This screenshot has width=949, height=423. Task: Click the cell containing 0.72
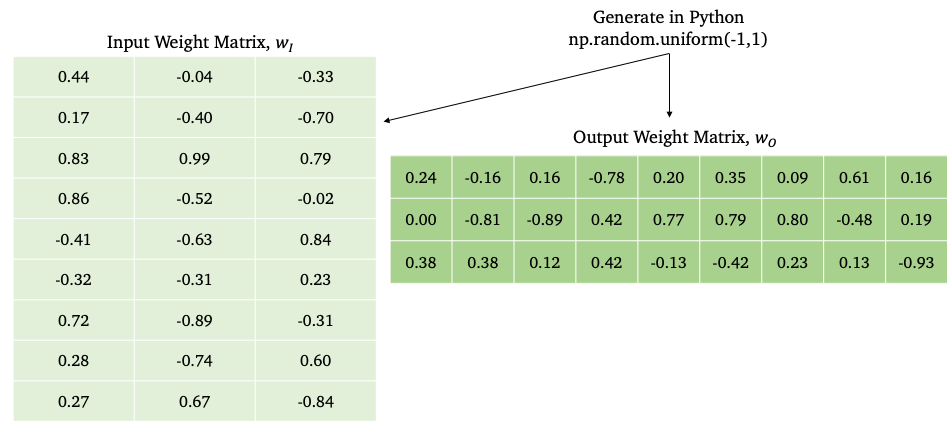[74, 321]
